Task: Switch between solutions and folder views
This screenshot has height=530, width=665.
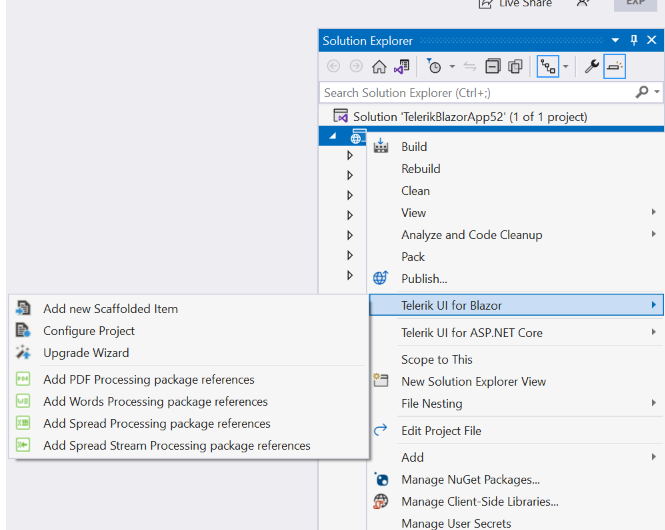Action: [401, 67]
